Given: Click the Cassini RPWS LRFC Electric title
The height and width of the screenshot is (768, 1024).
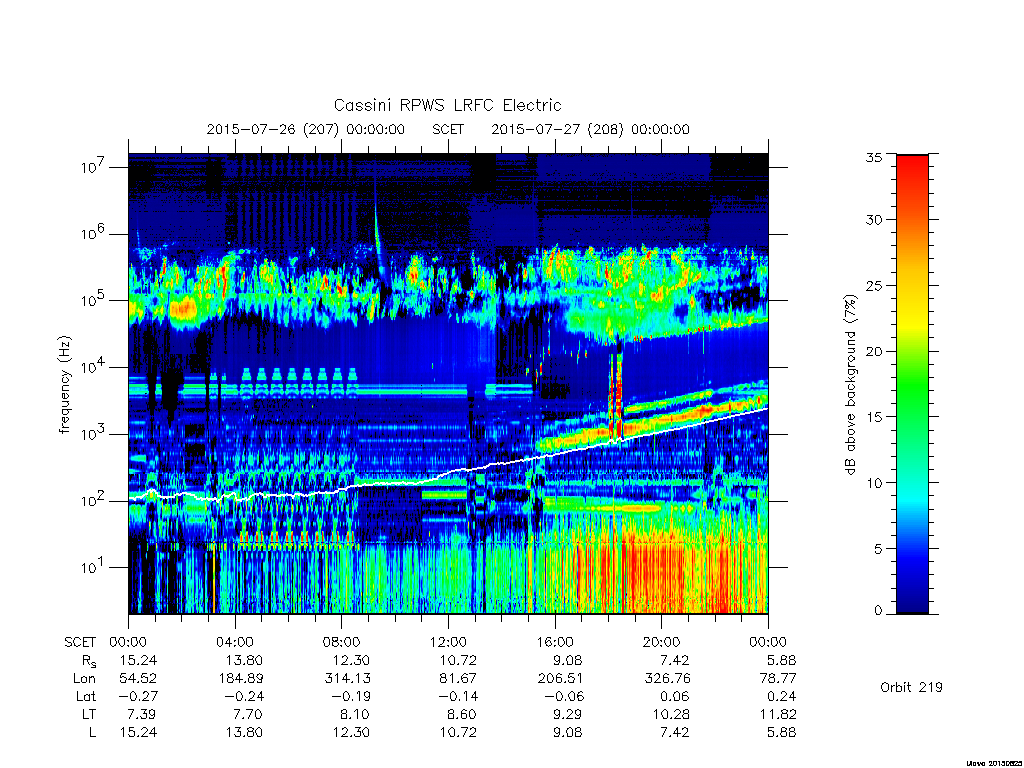Looking at the screenshot, I should coord(447,106).
